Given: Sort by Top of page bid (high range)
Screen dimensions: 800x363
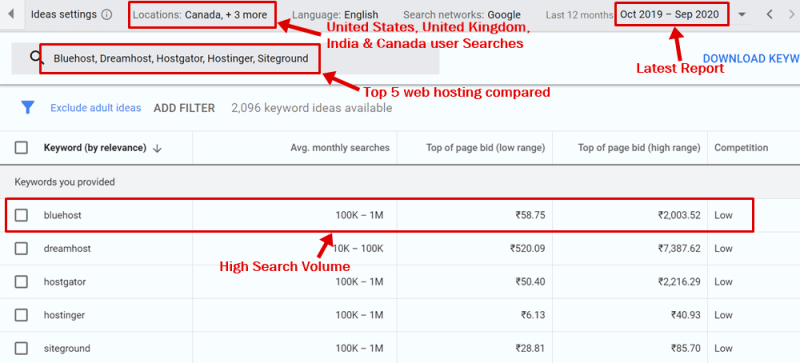Looking at the screenshot, I should point(639,148).
